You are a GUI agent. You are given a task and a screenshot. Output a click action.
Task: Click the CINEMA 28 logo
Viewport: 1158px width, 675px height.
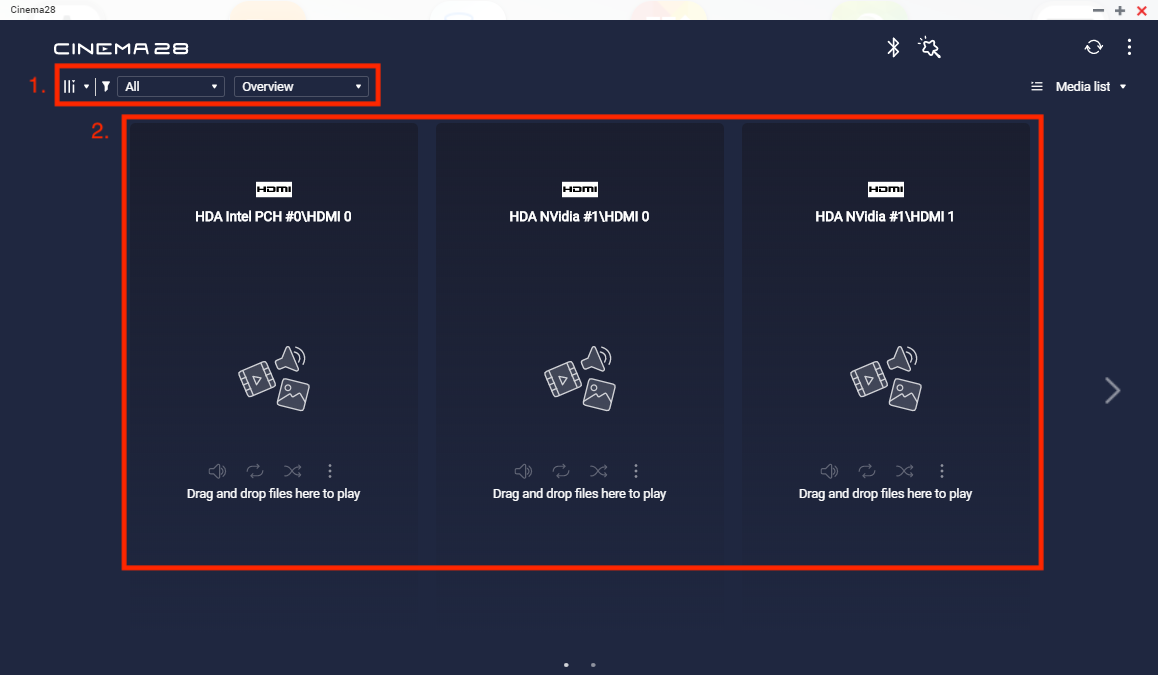(x=121, y=48)
